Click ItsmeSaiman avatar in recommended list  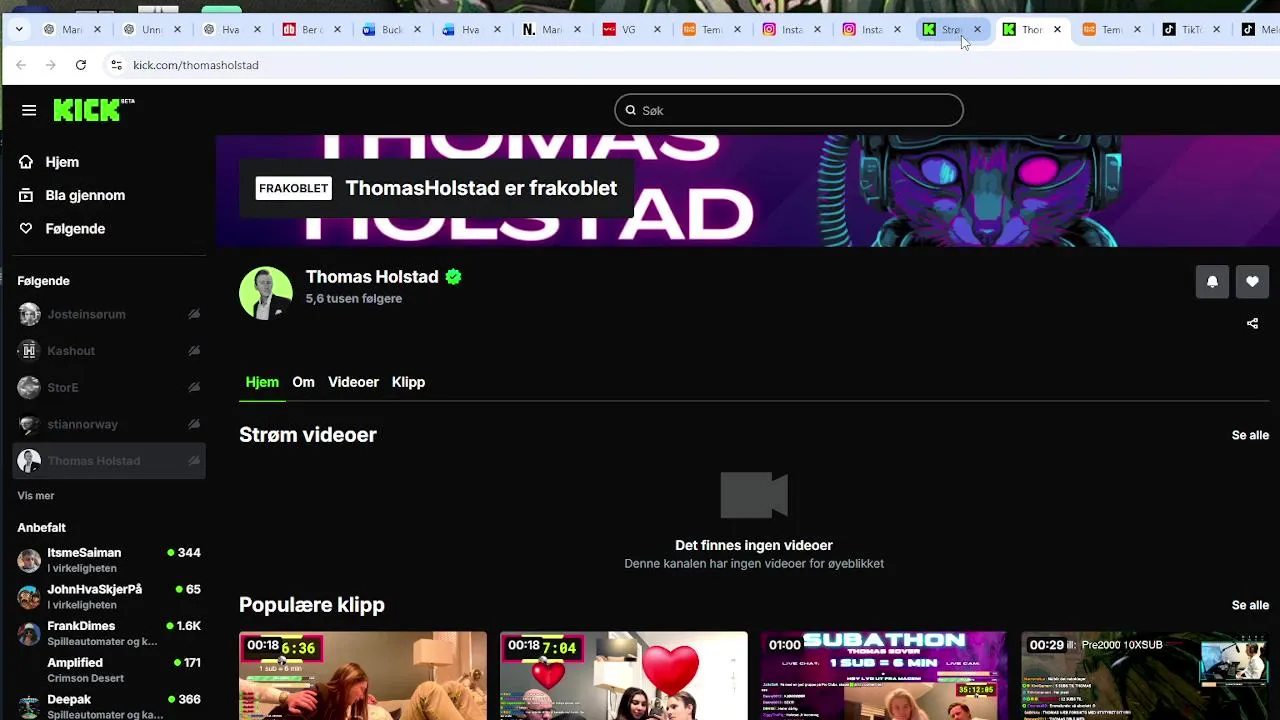pos(29,560)
